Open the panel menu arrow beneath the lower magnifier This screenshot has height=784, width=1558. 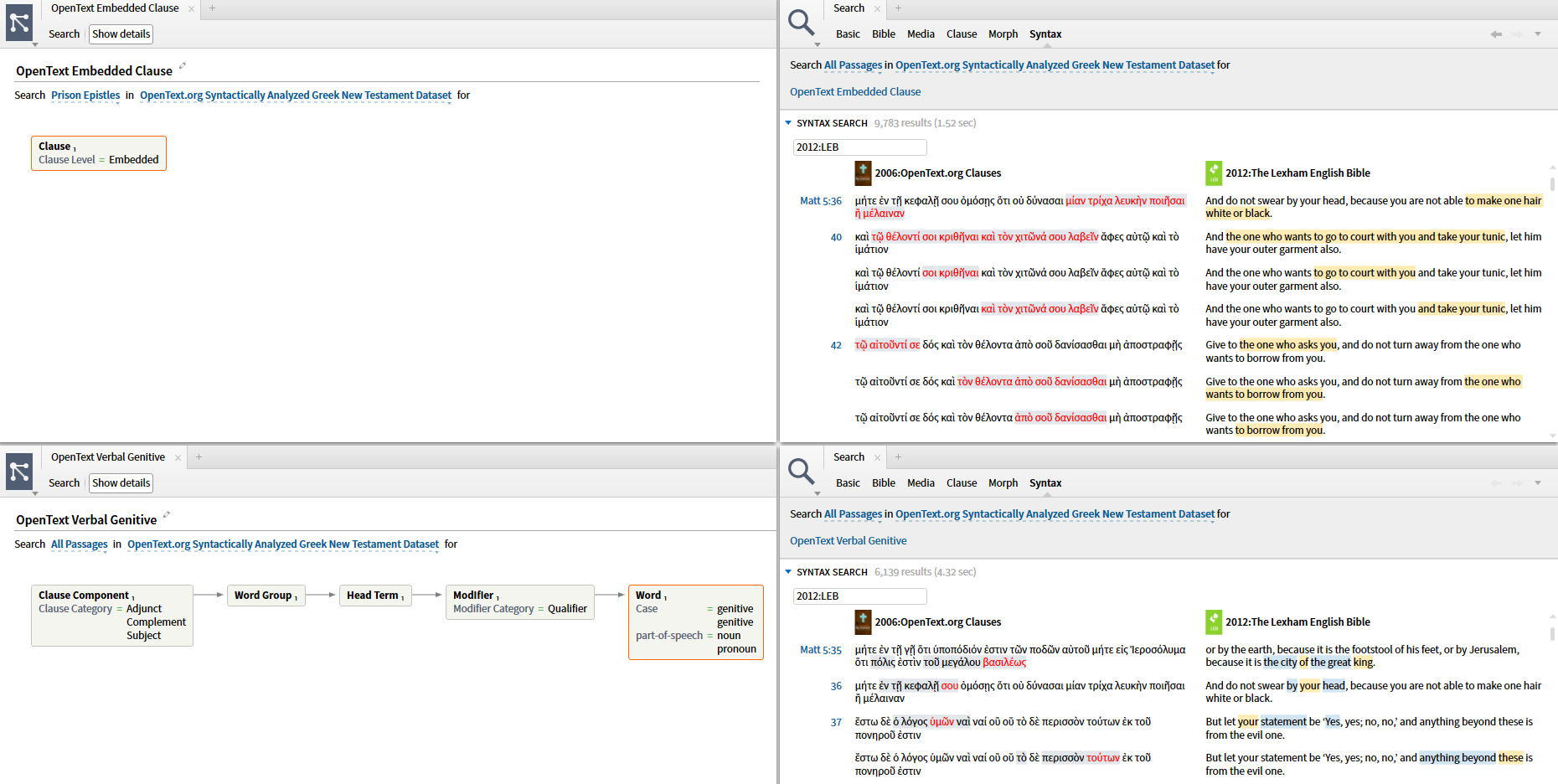(x=818, y=493)
